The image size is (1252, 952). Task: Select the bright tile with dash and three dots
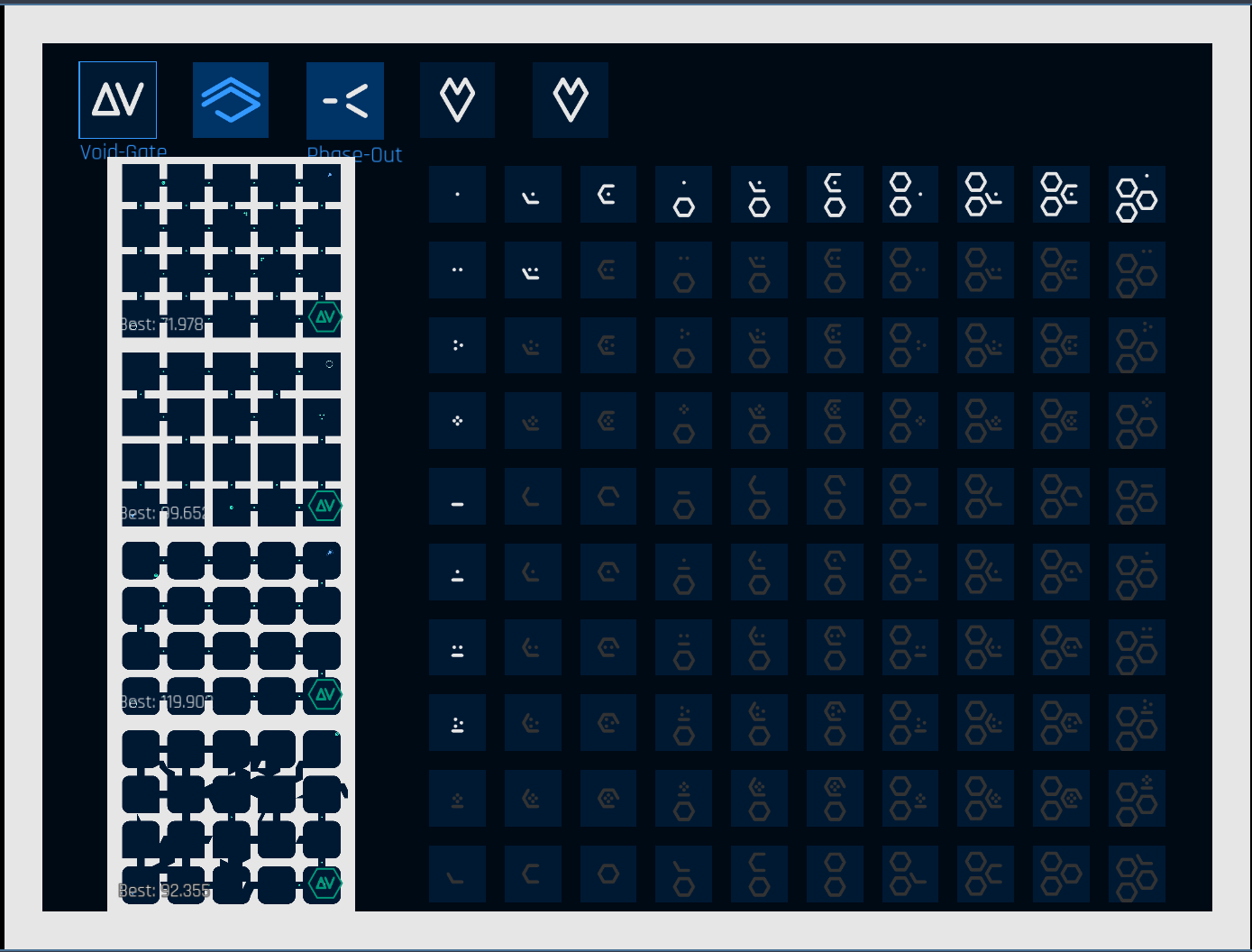[458, 723]
